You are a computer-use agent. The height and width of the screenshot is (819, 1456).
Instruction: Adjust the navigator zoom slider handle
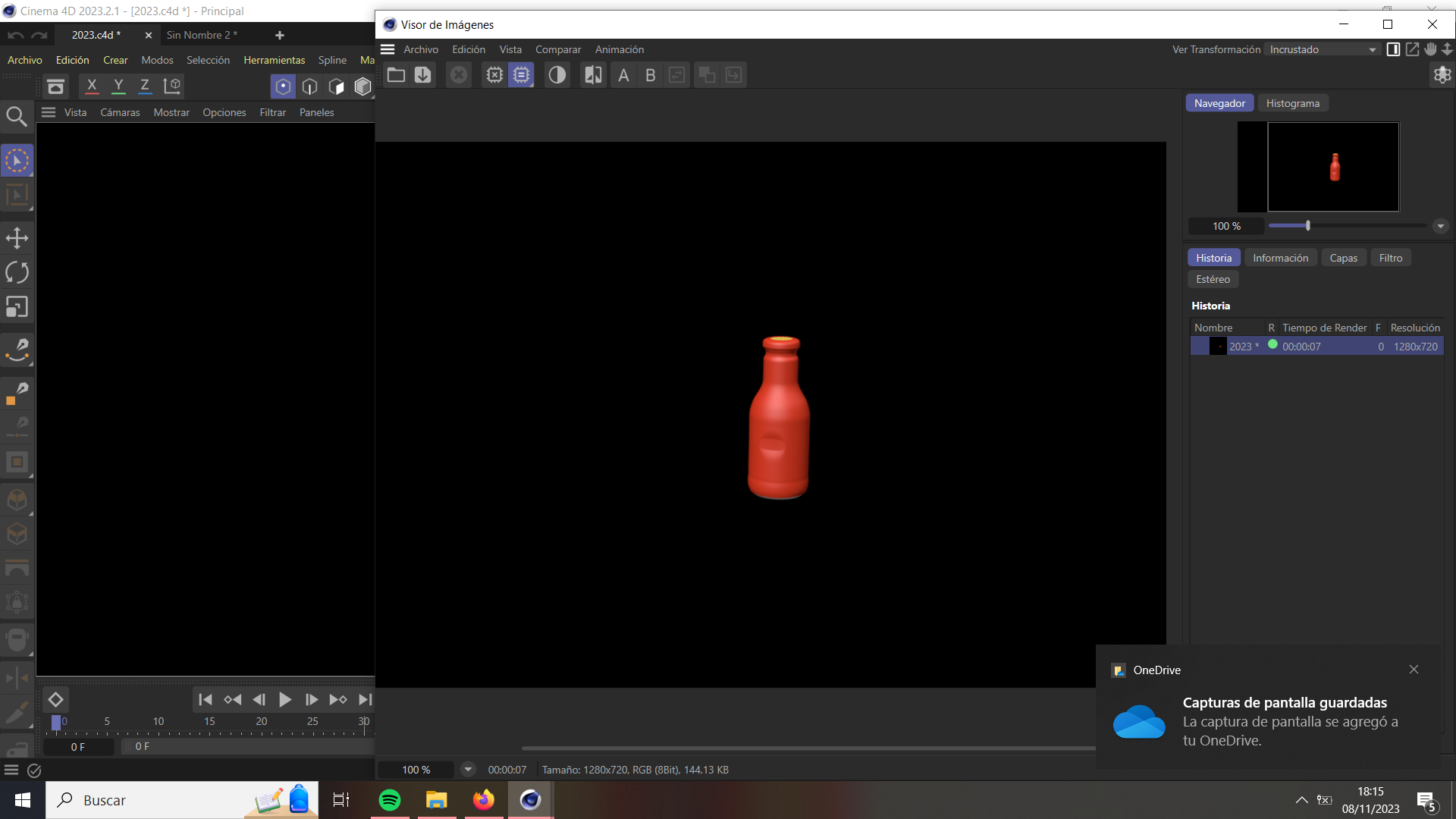tap(1308, 226)
